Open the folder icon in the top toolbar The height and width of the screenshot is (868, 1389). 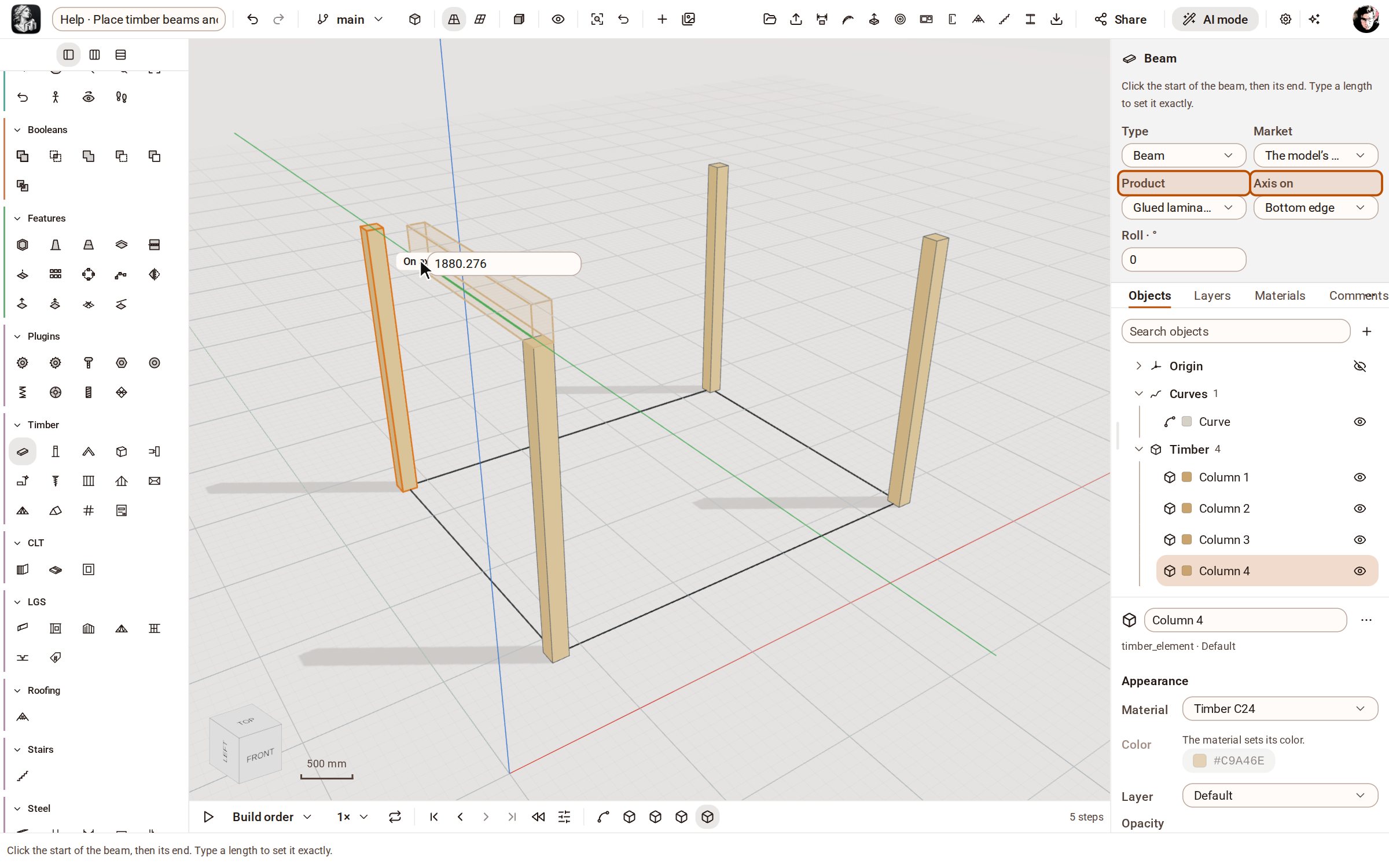pos(770,19)
